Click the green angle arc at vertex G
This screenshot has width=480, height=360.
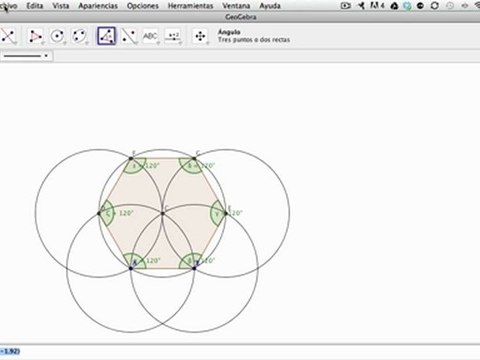click(x=191, y=166)
